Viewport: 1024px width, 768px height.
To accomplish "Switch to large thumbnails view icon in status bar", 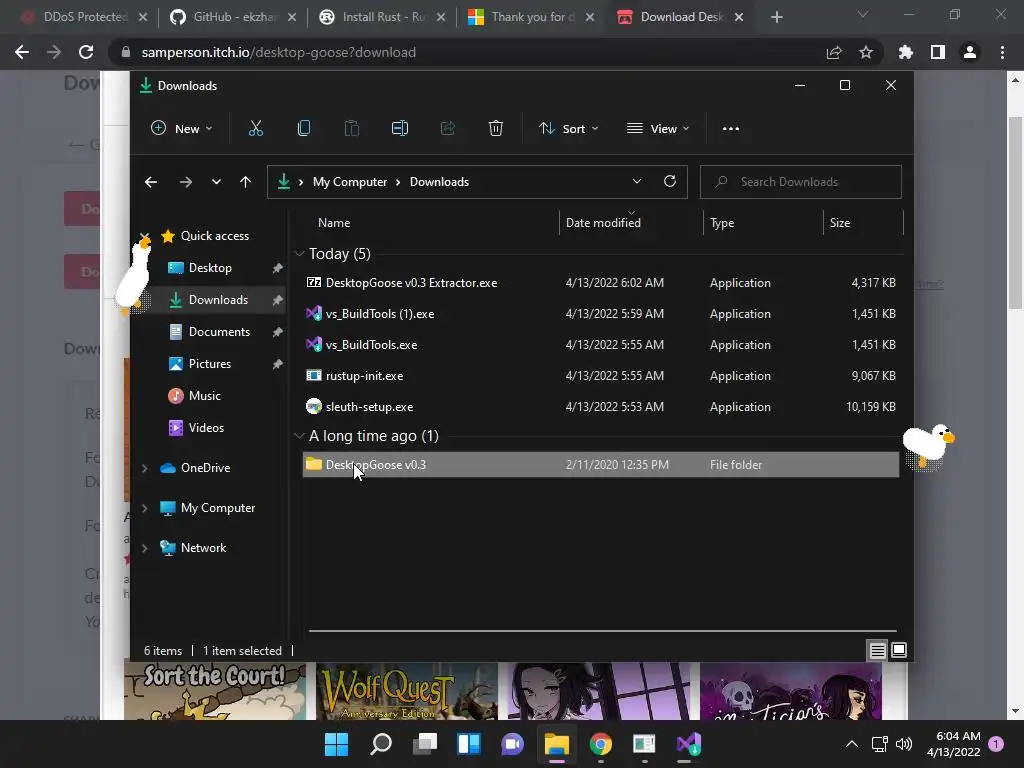I will [x=899, y=650].
